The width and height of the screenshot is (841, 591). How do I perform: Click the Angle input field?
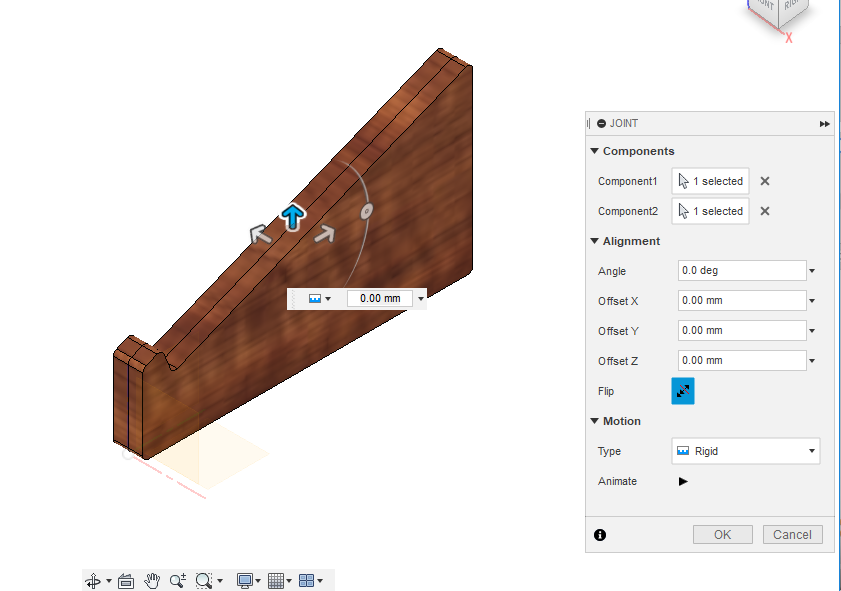pyautogui.click(x=742, y=271)
